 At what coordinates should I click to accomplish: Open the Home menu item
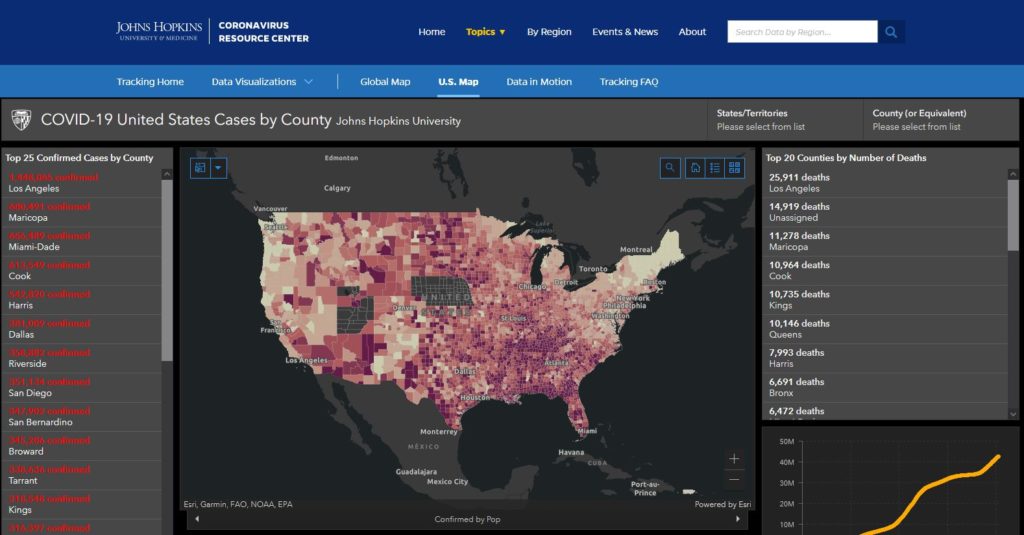point(432,31)
